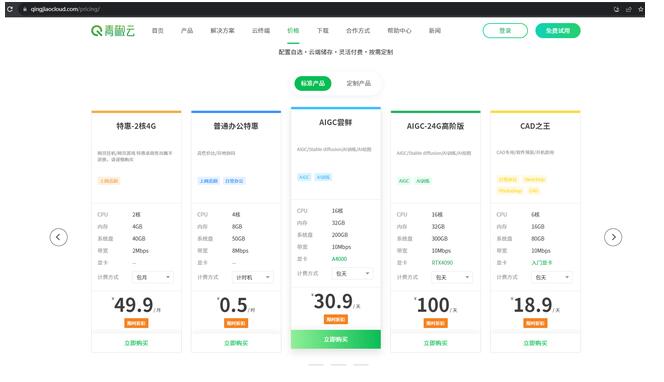Click the green RTX4090 graphics card link

point(442,263)
